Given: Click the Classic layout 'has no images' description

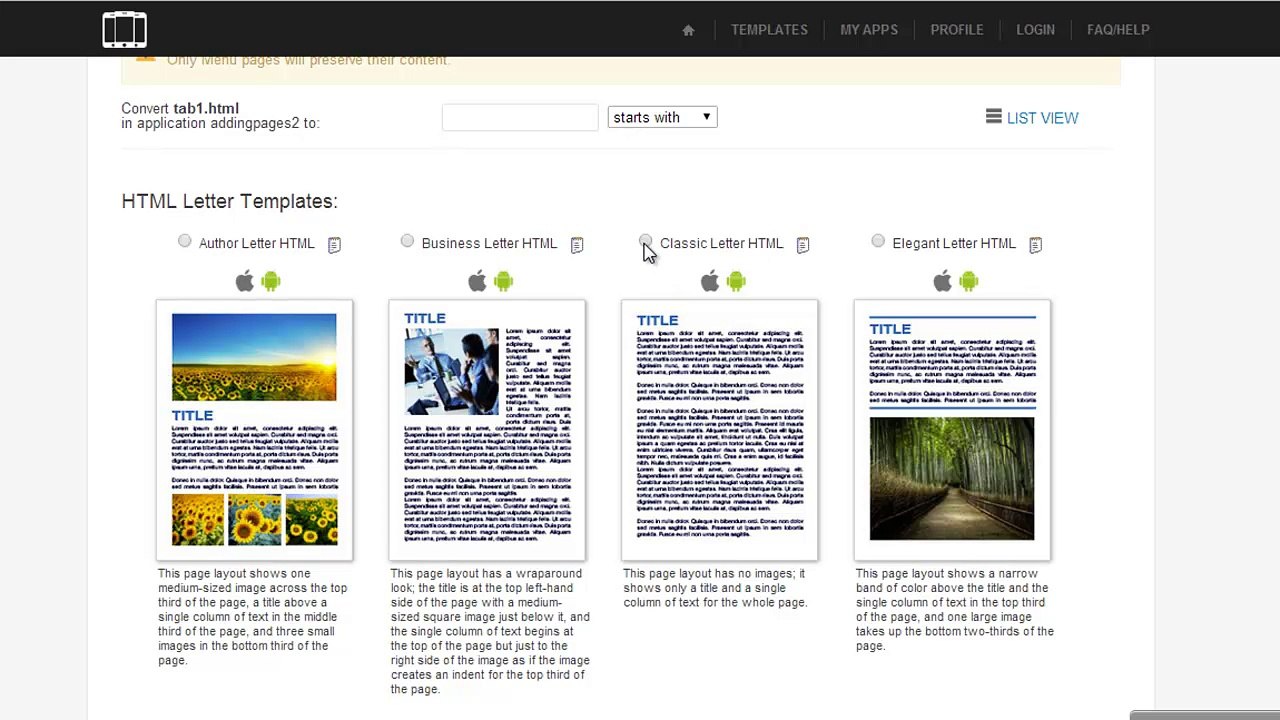Looking at the screenshot, I should (x=715, y=588).
